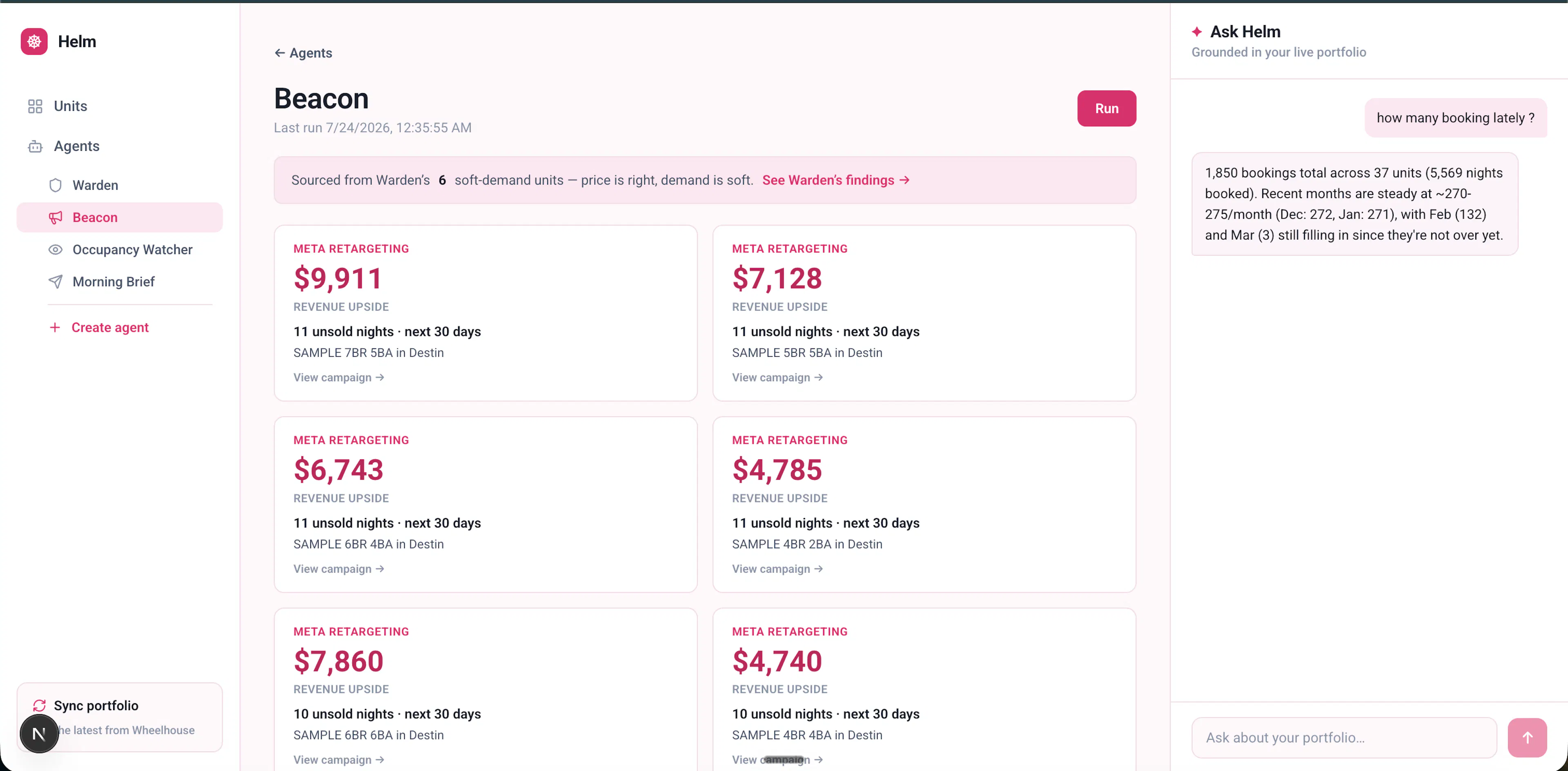Screen dimensions: 1568x771
Task: View campaign for SAMPLE 4BR 2BA
Action: click(x=777, y=569)
